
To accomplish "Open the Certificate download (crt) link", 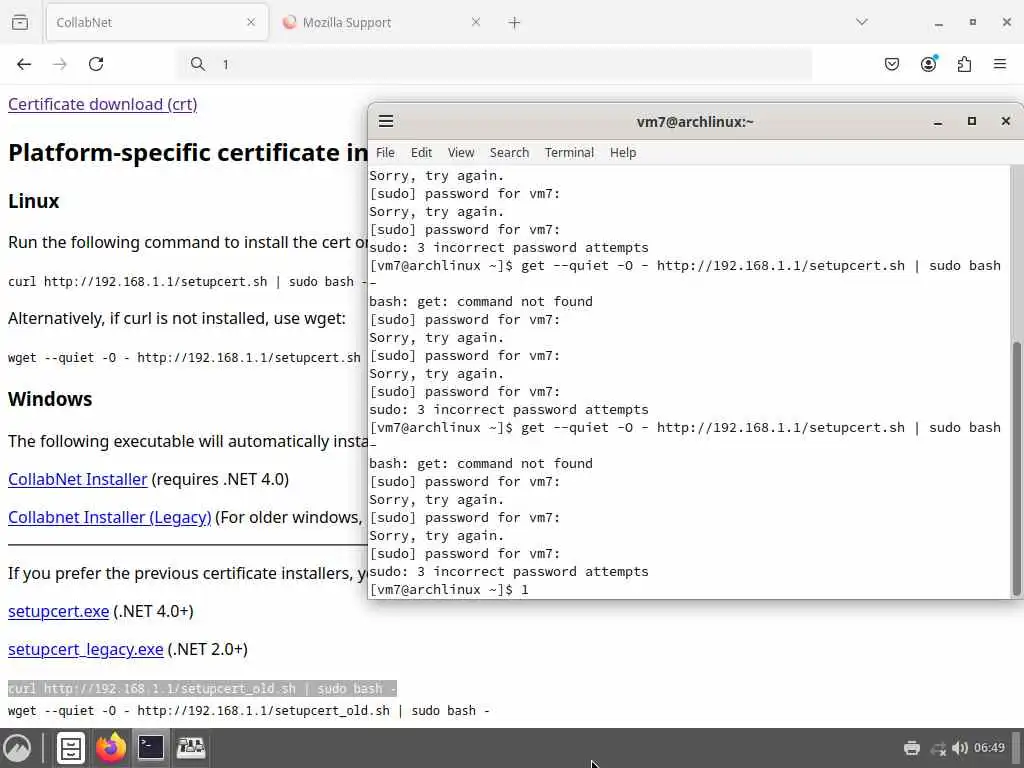I will (103, 104).
